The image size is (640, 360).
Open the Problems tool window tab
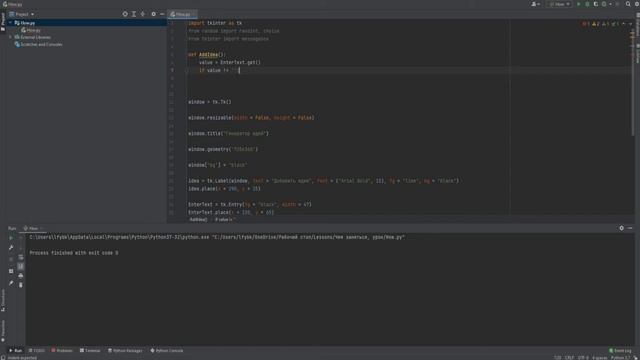(62, 351)
